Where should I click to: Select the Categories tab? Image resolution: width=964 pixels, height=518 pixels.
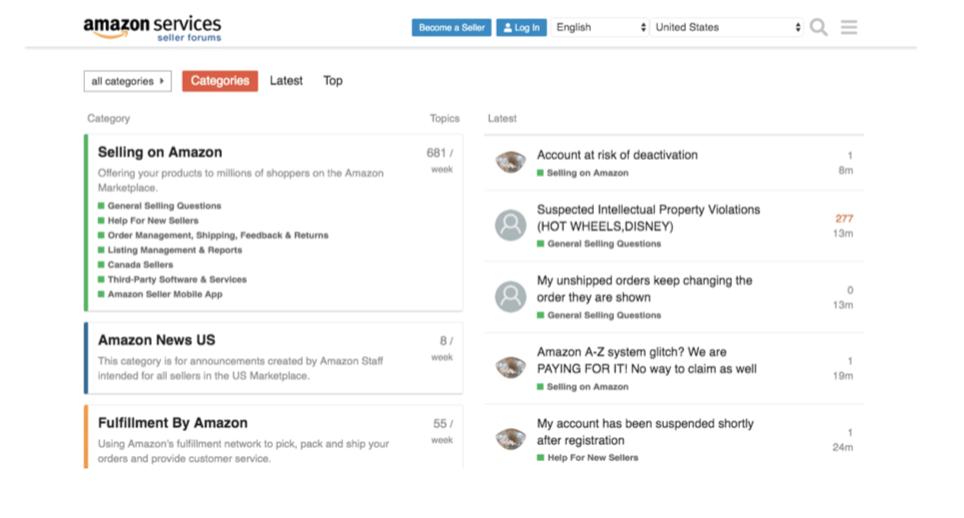tap(220, 80)
